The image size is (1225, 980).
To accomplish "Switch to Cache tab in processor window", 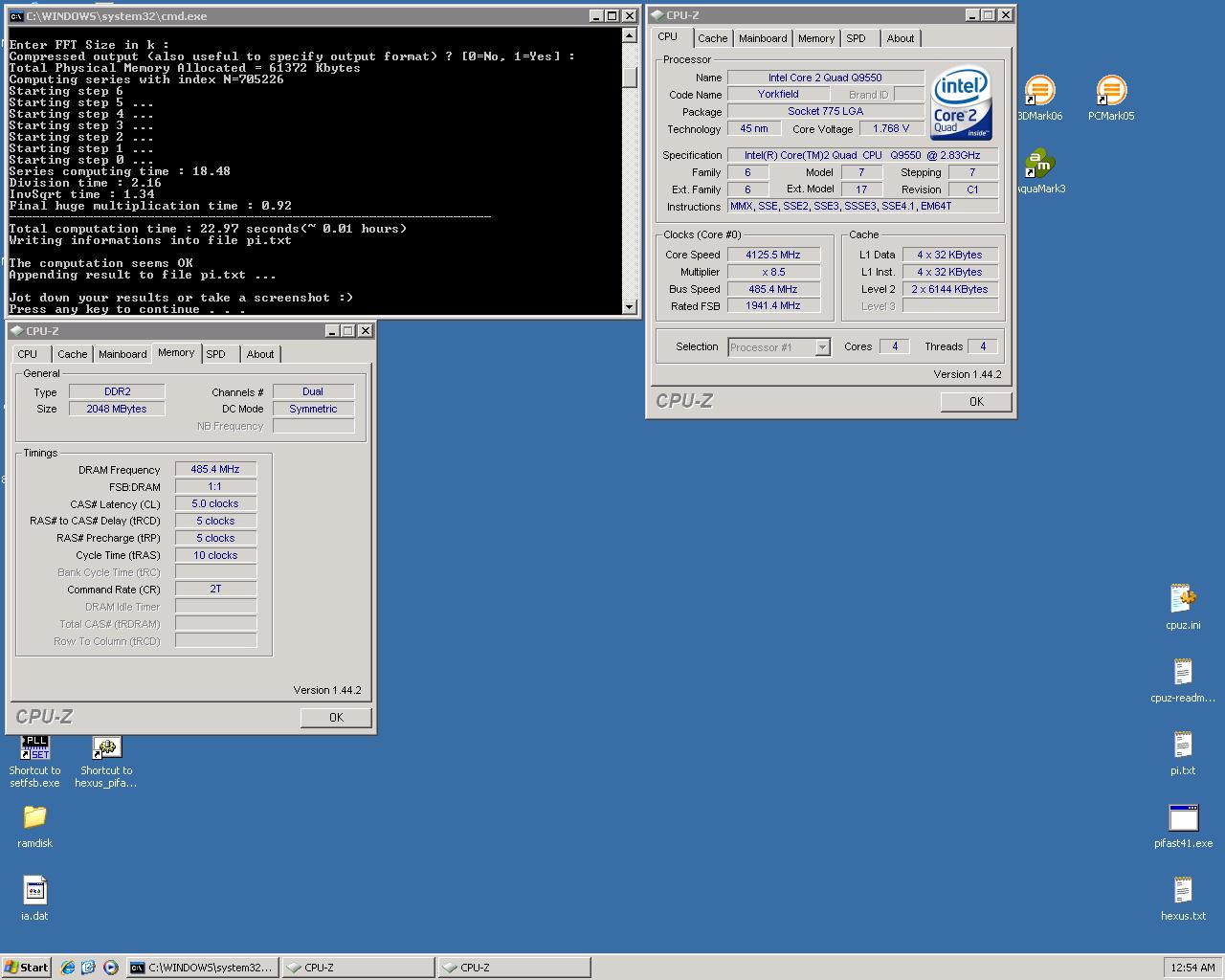I will coord(712,38).
